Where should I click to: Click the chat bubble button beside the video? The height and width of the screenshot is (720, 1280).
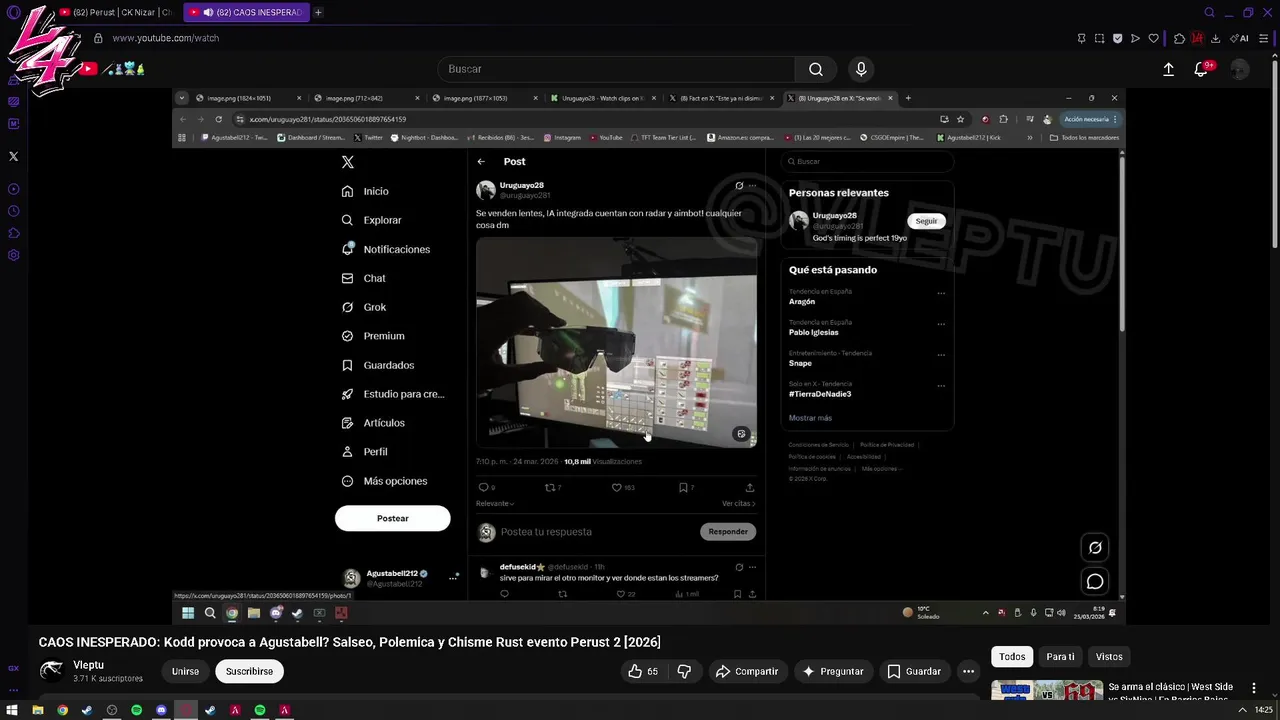1095,581
